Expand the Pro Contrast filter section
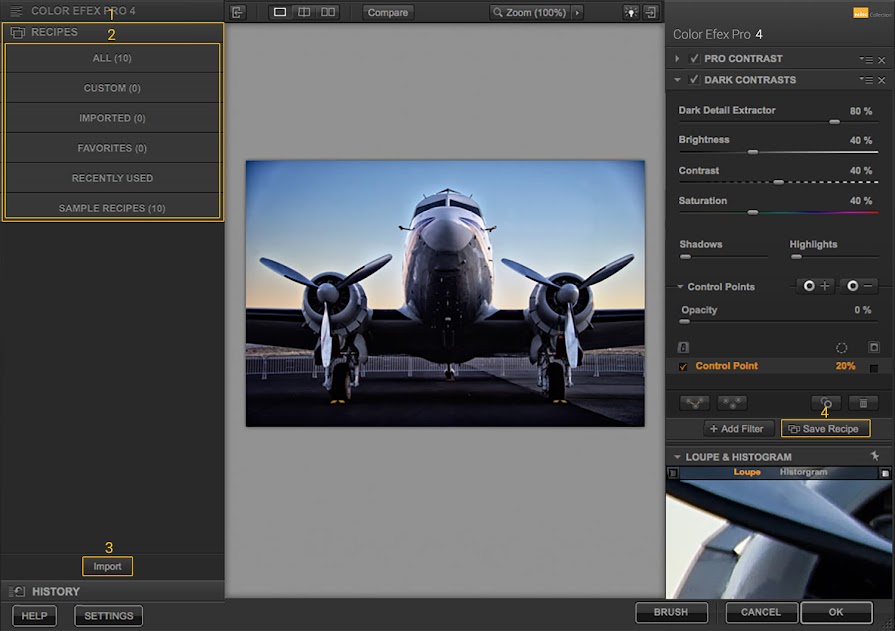 click(x=678, y=59)
